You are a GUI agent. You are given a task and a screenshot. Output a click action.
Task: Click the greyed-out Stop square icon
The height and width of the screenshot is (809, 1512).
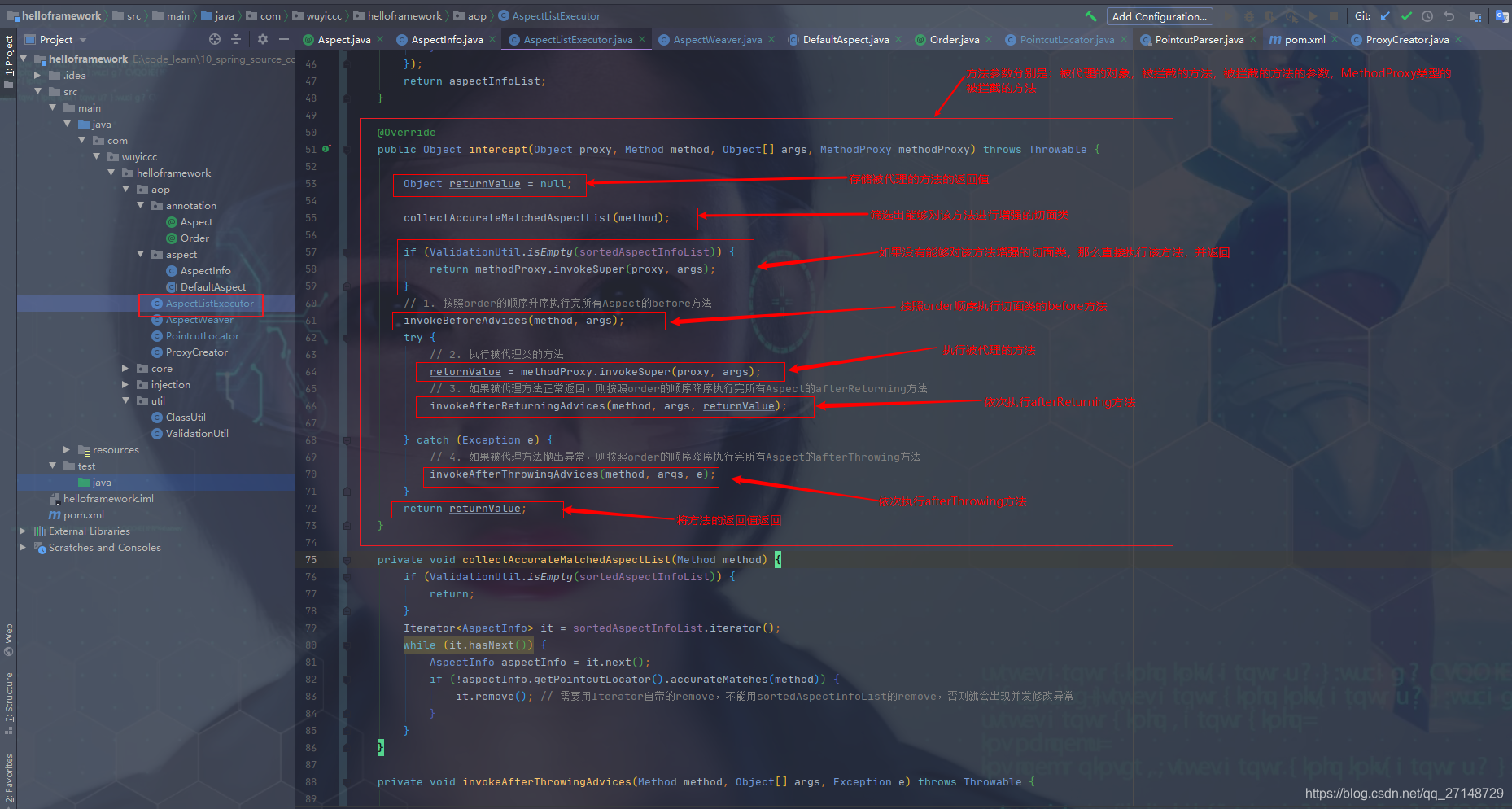[1334, 16]
